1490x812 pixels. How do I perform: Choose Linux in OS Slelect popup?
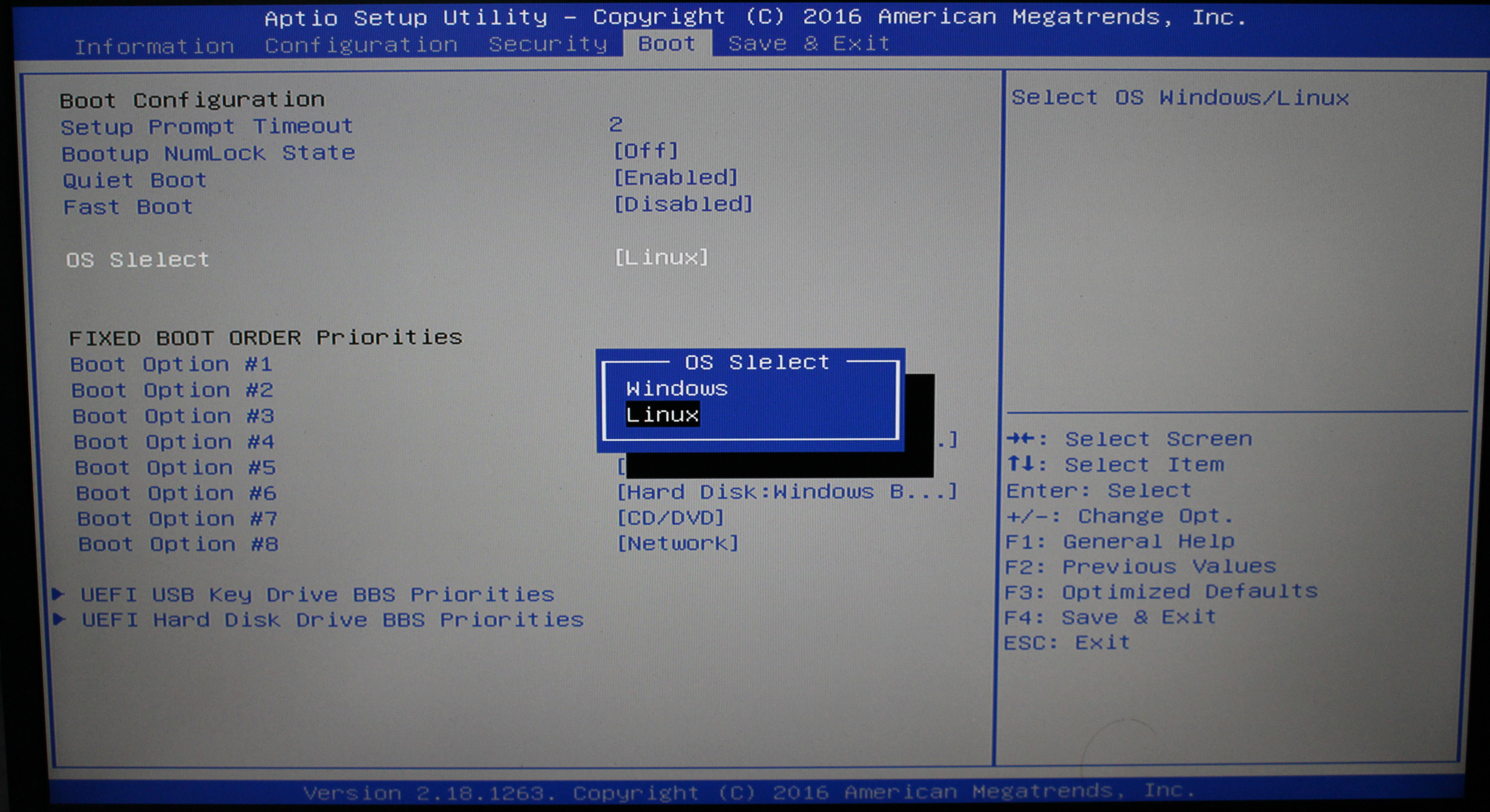point(662,415)
